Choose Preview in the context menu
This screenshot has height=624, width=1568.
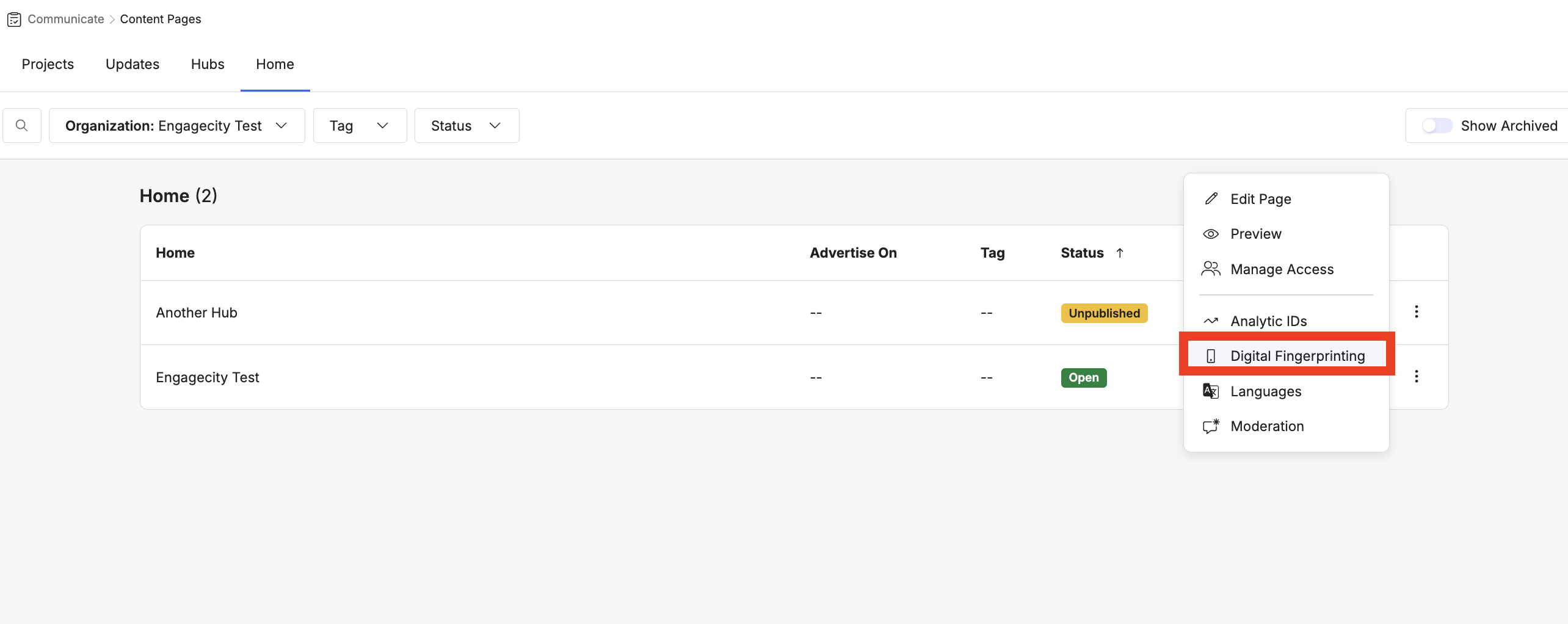[1255, 234]
